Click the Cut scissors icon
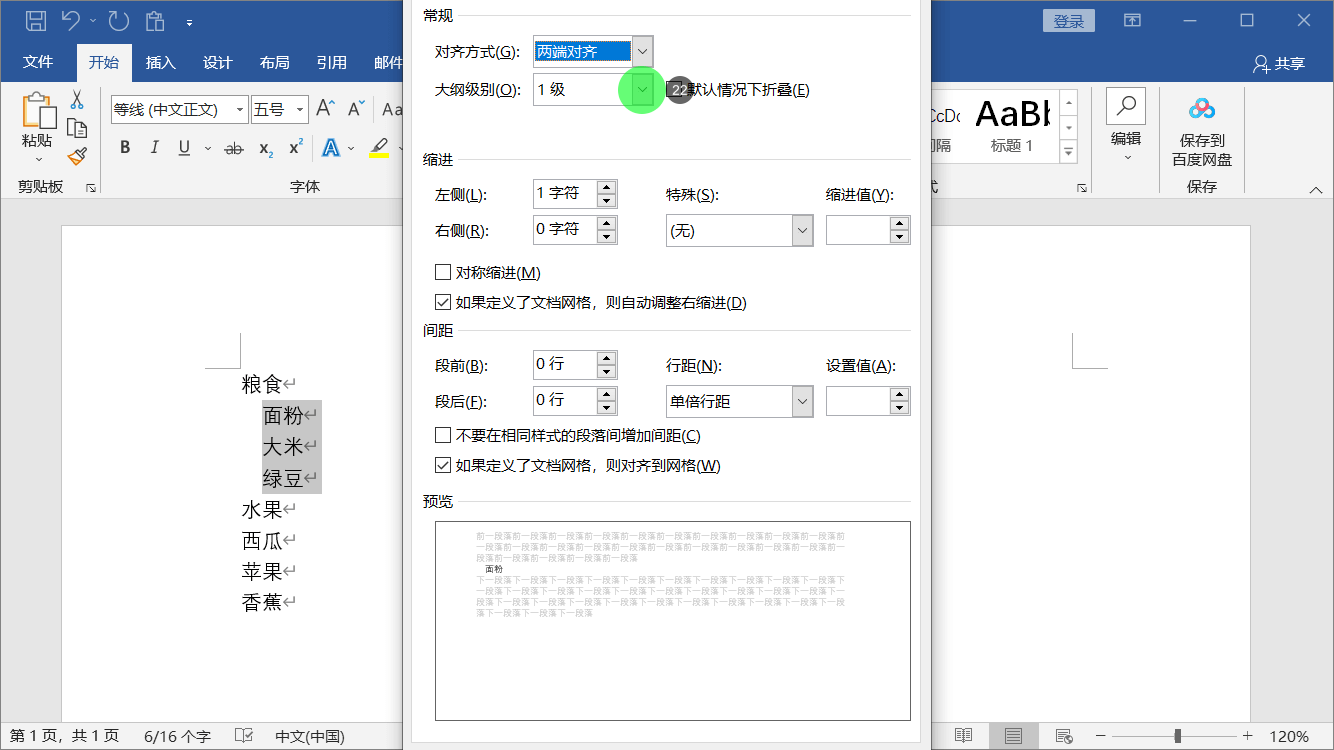 (x=77, y=100)
